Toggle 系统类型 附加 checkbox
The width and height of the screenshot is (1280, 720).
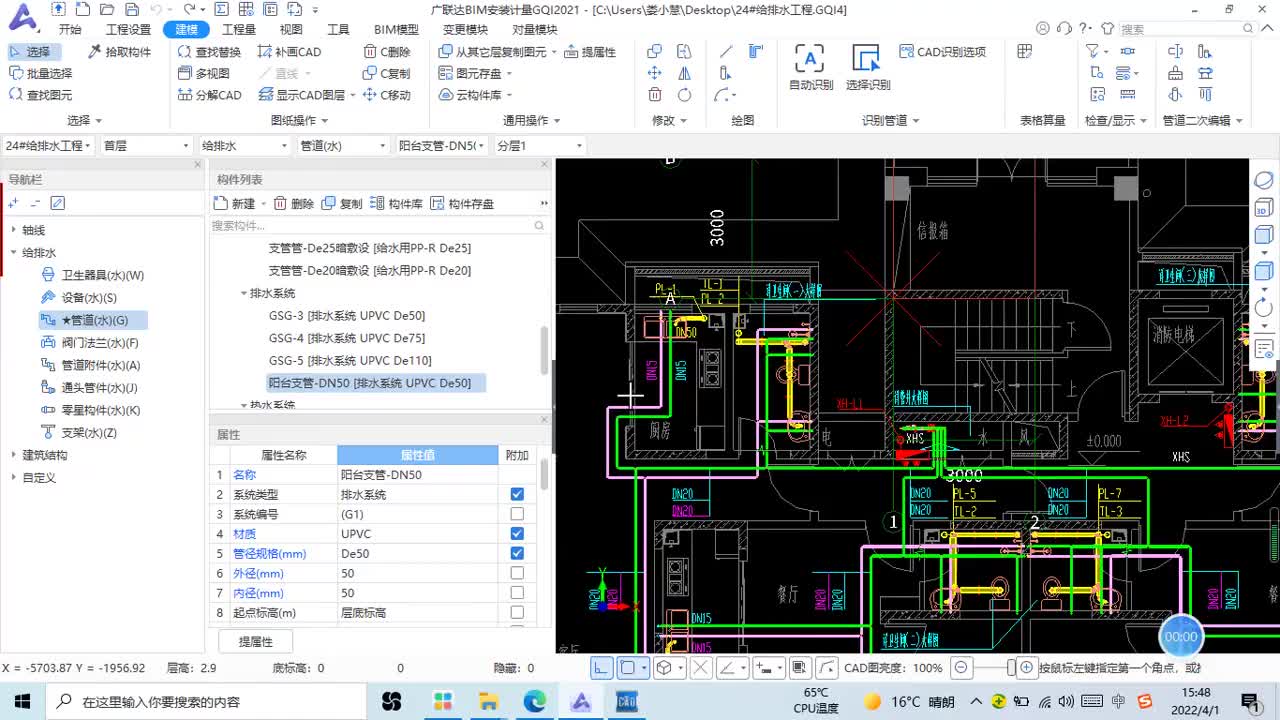517,494
